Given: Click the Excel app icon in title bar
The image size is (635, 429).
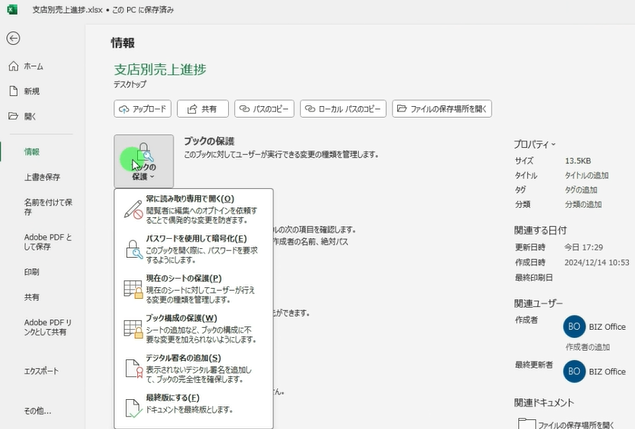Looking at the screenshot, I should pos(13,9).
